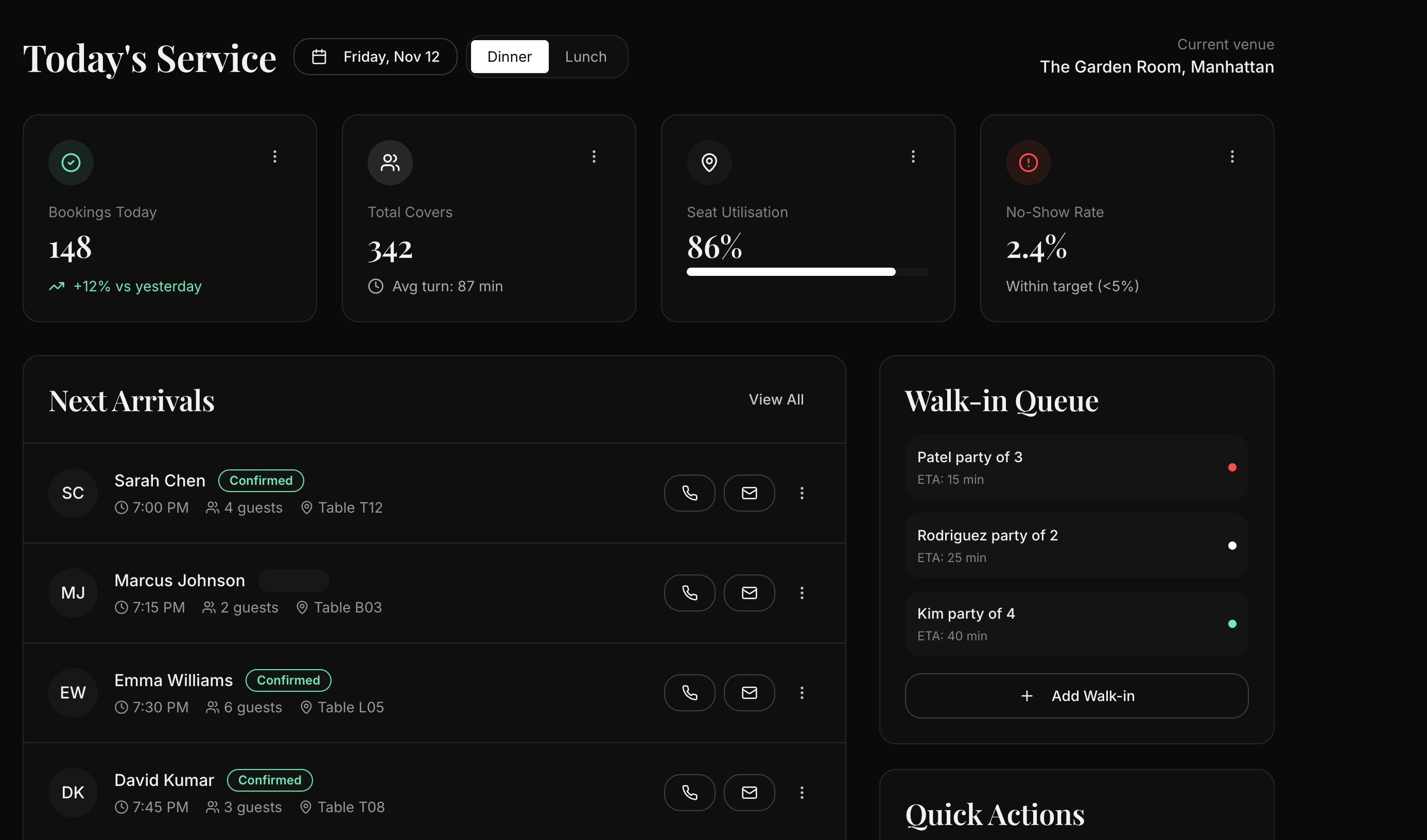Open the Bookings Today options menu

[x=275, y=156]
